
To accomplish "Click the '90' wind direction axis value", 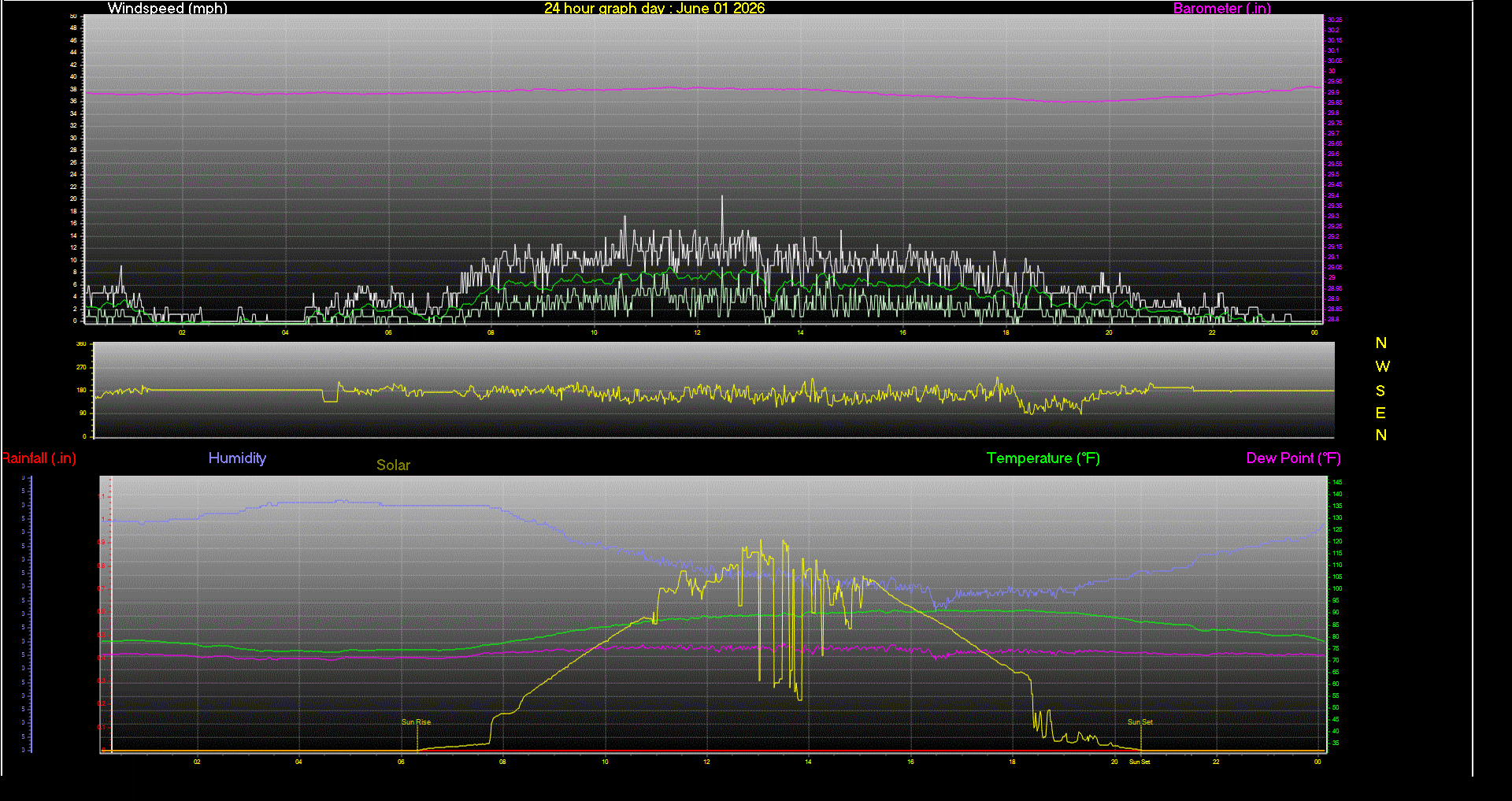I will tap(83, 413).
